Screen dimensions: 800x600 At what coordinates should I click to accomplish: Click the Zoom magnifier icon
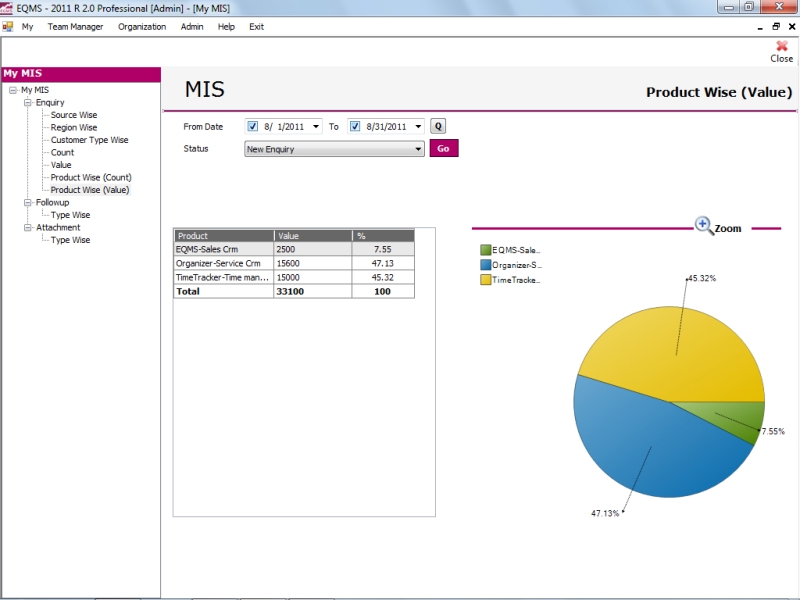click(704, 226)
